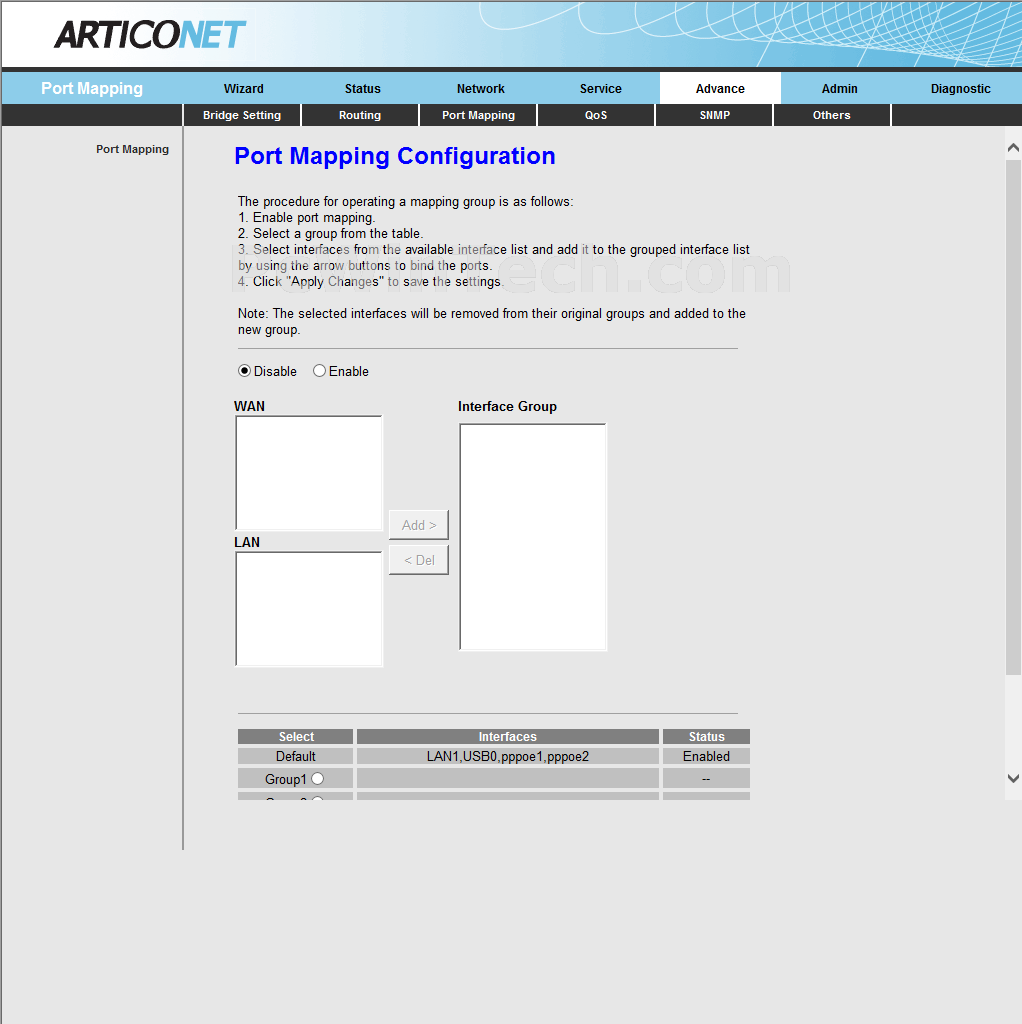Switch to the Network tab

481,88
